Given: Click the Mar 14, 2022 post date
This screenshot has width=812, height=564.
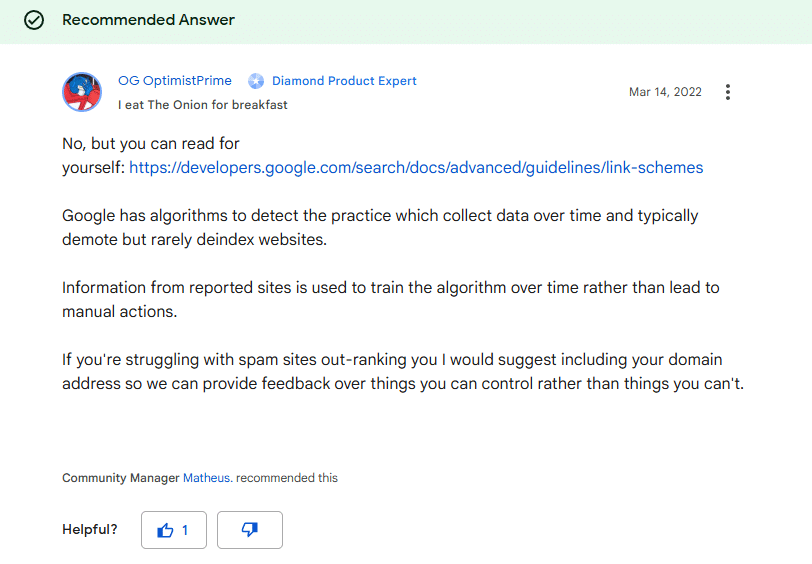Looking at the screenshot, I should point(665,92).
